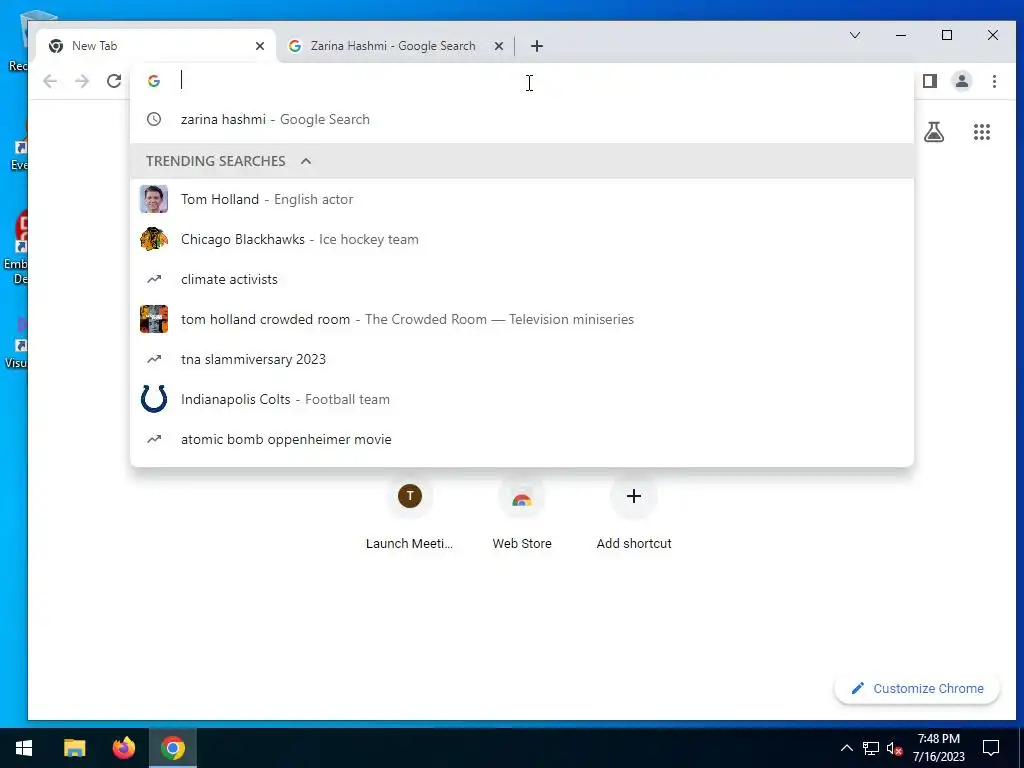Viewport: 1024px width, 768px height.
Task: Open the Chrome side panel icon
Action: pyautogui.click(x=930, y=81)
